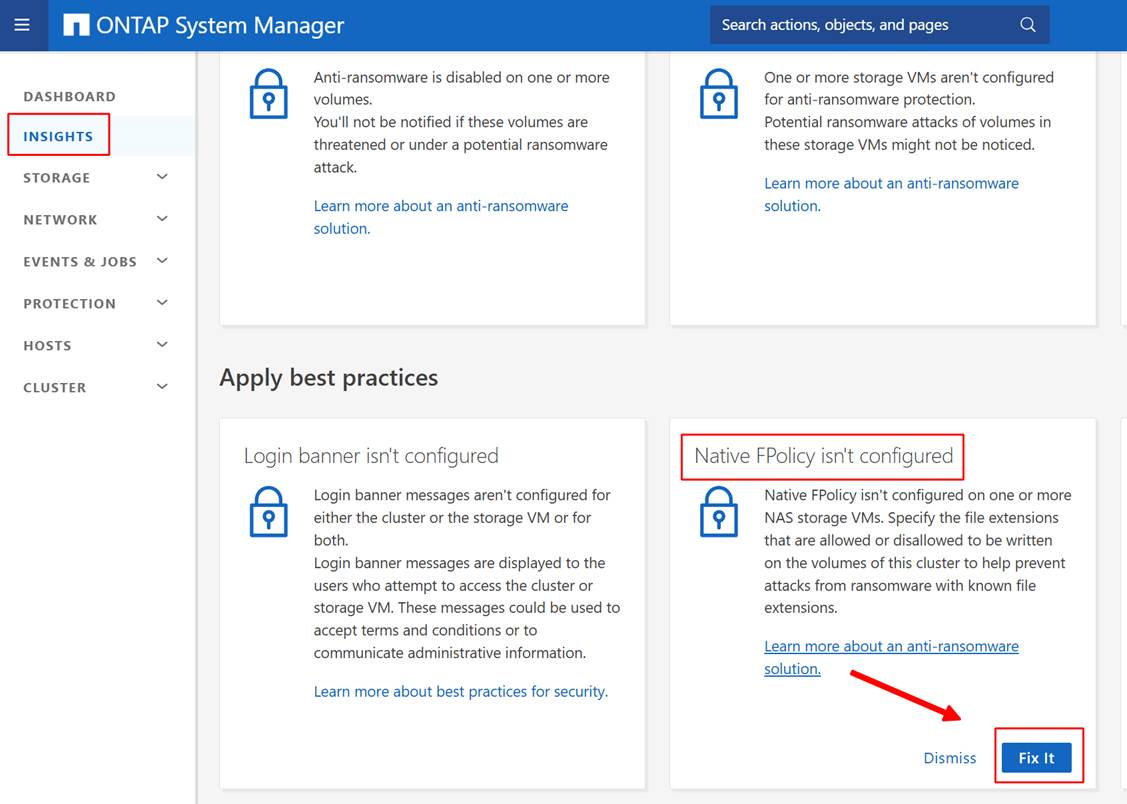
Task: Click the lock icon on the volumes anti-ransomware card
Action: tap(268, 95)
